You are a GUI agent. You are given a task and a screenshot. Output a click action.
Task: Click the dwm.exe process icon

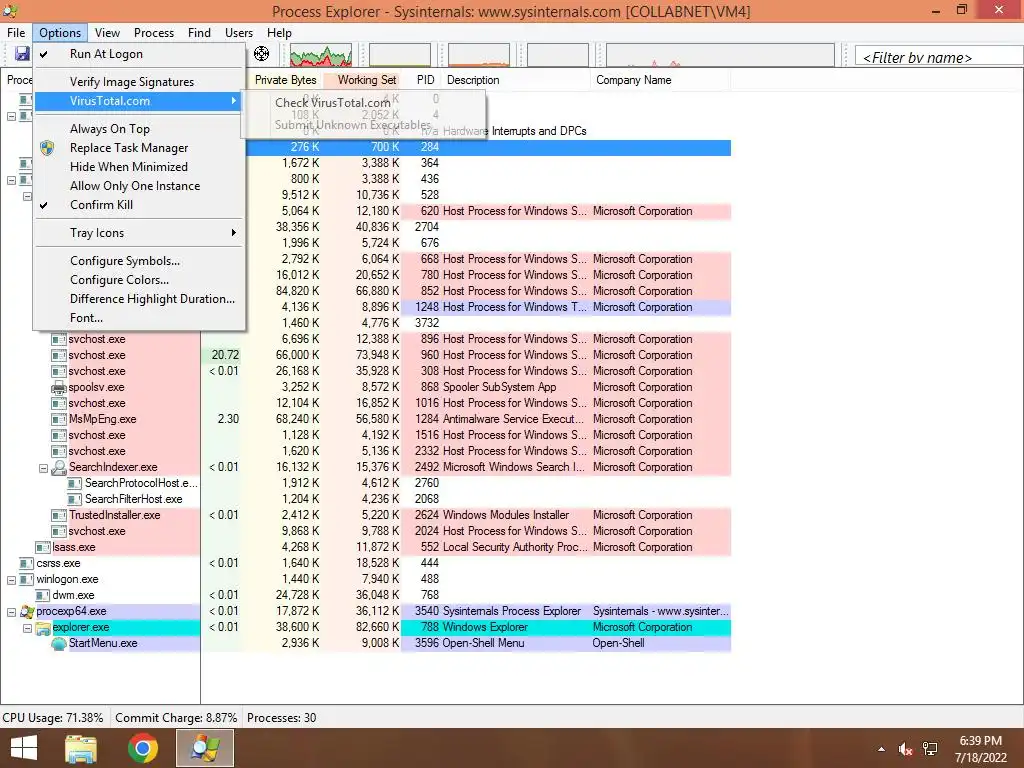43,596
